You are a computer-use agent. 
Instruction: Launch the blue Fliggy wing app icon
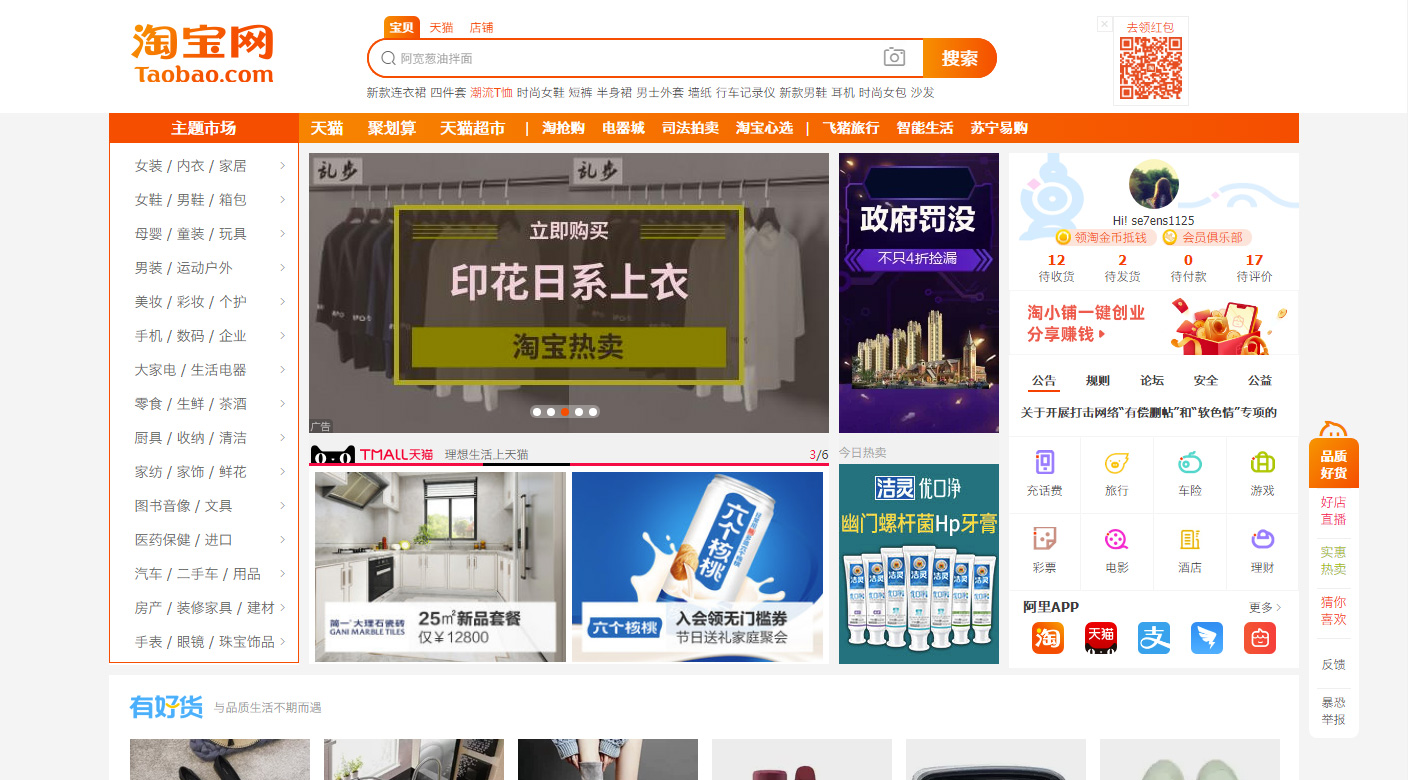click(x=1207, y=638)
